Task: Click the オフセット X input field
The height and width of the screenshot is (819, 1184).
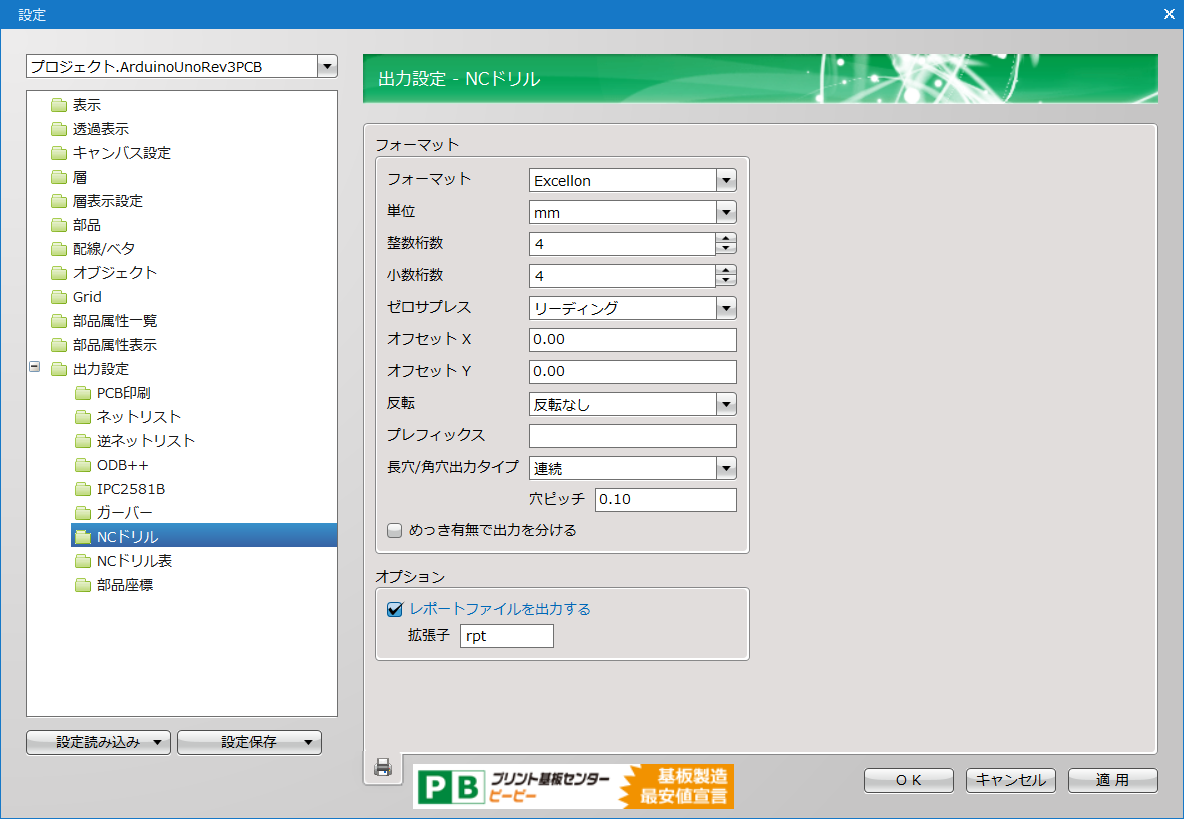Action: pyautogui.click(x=632, y=340)
